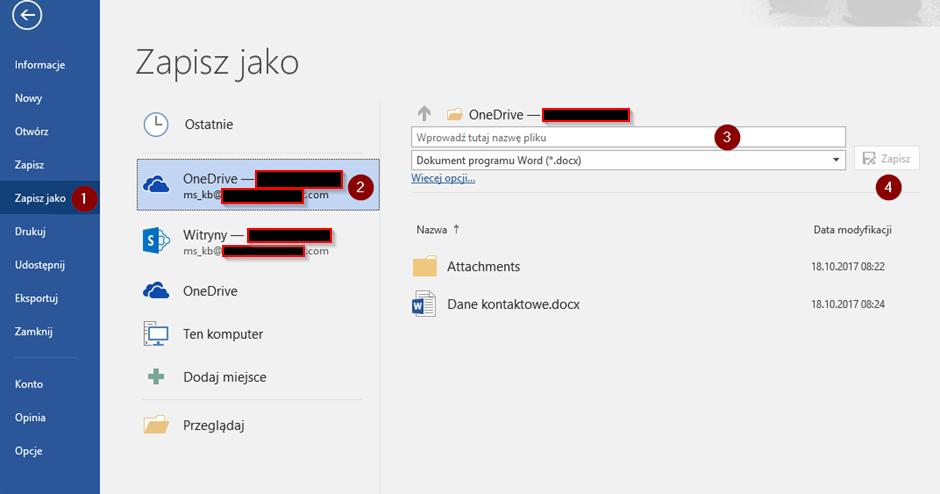
Task: Click the Nazwa sort arrow
Action: (x=456, y=229)
